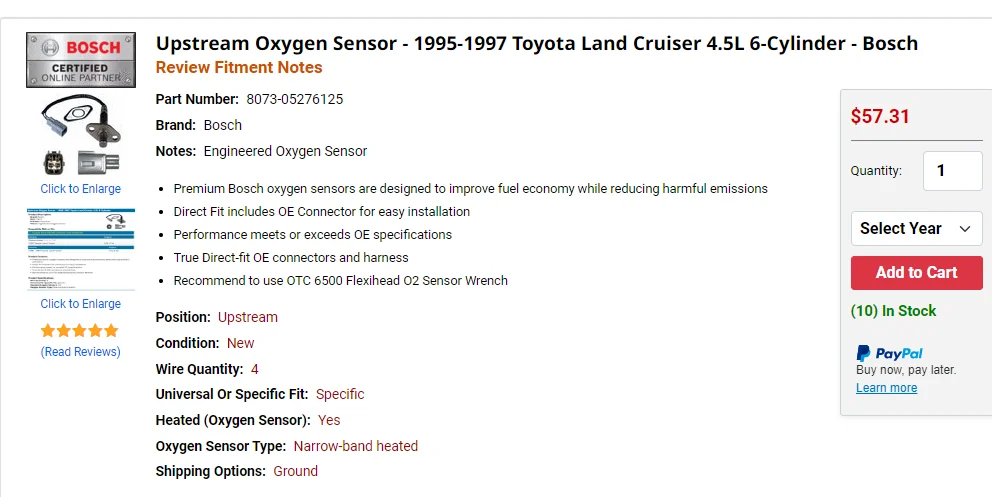This screenshot has width=992, height=497.
Task: Click the Upstream position value
Action: tap(248, 317)
